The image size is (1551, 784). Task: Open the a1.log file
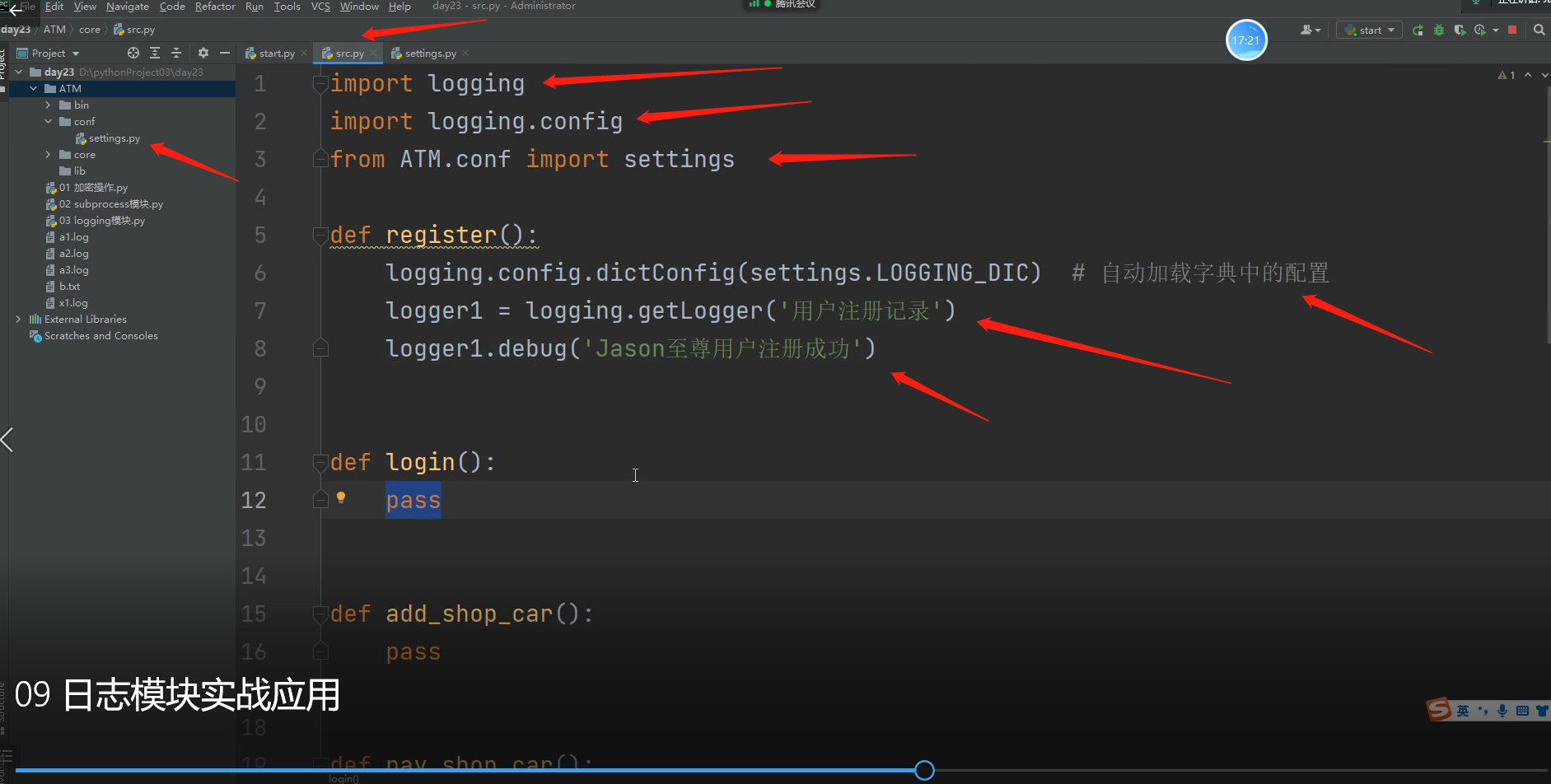68,237
